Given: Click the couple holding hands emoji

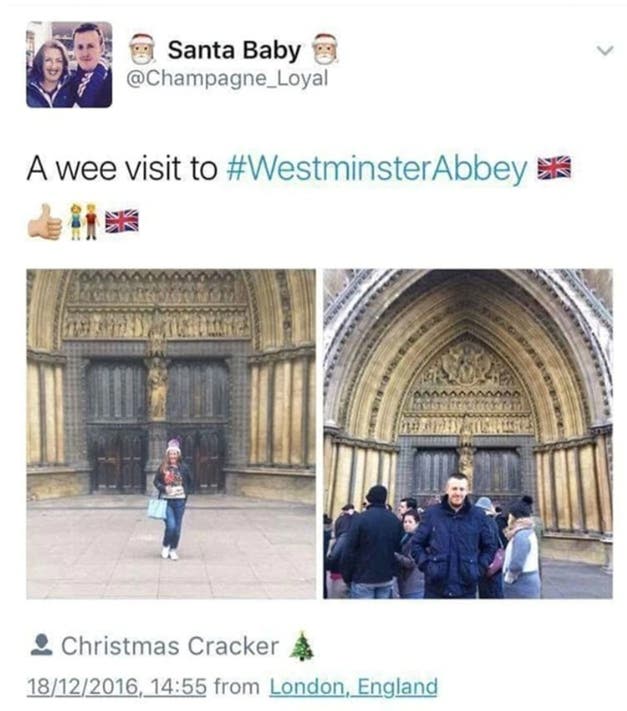Looking at the screenshot, I should pyautogui.click(x=83, y=221).
